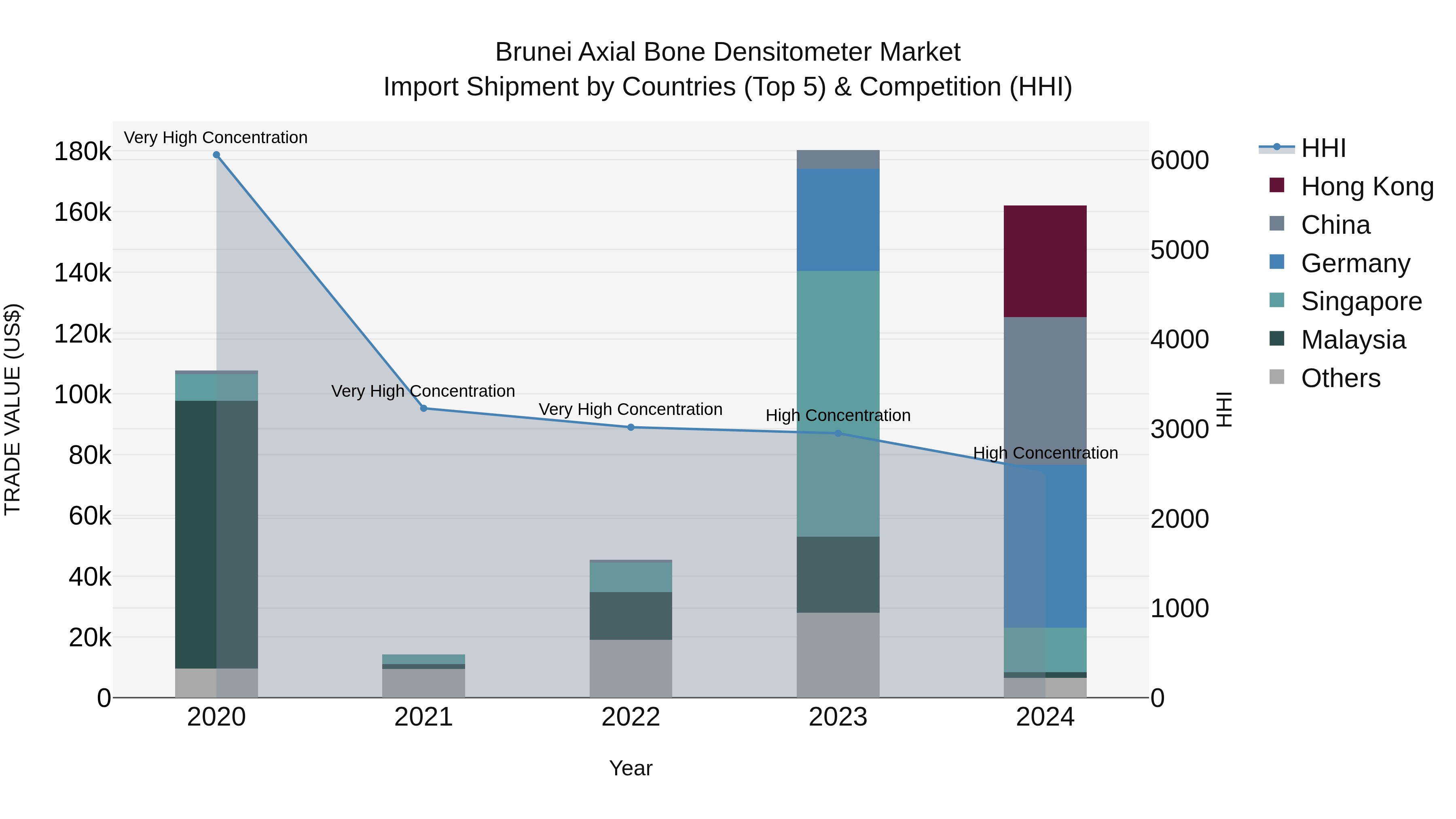Toggle the Others series in legend
Screen dimensions: 1456x819
pos(1325,377)
